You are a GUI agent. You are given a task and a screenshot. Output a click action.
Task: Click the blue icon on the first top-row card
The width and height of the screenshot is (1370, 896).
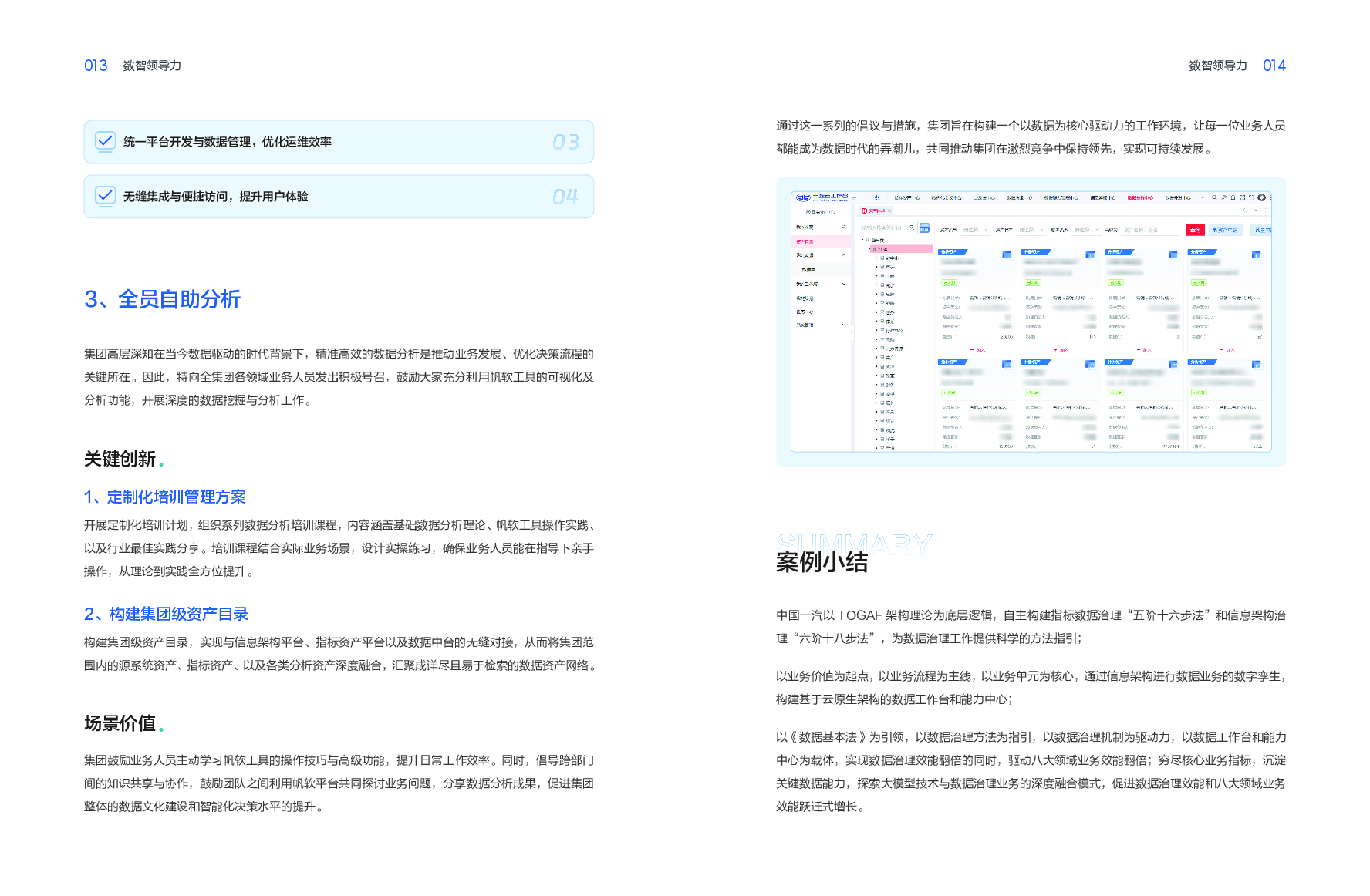[1007, 254]
